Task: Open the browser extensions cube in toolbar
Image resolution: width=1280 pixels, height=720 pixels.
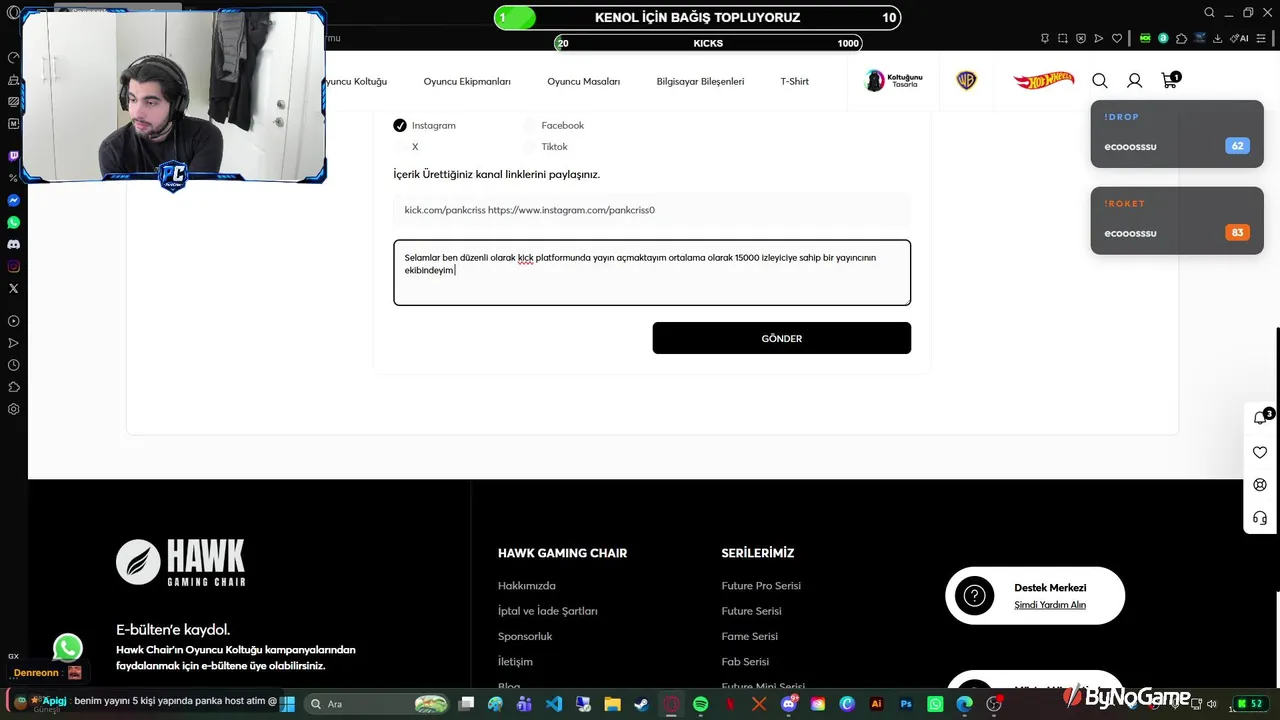Action: (1181, 38)
